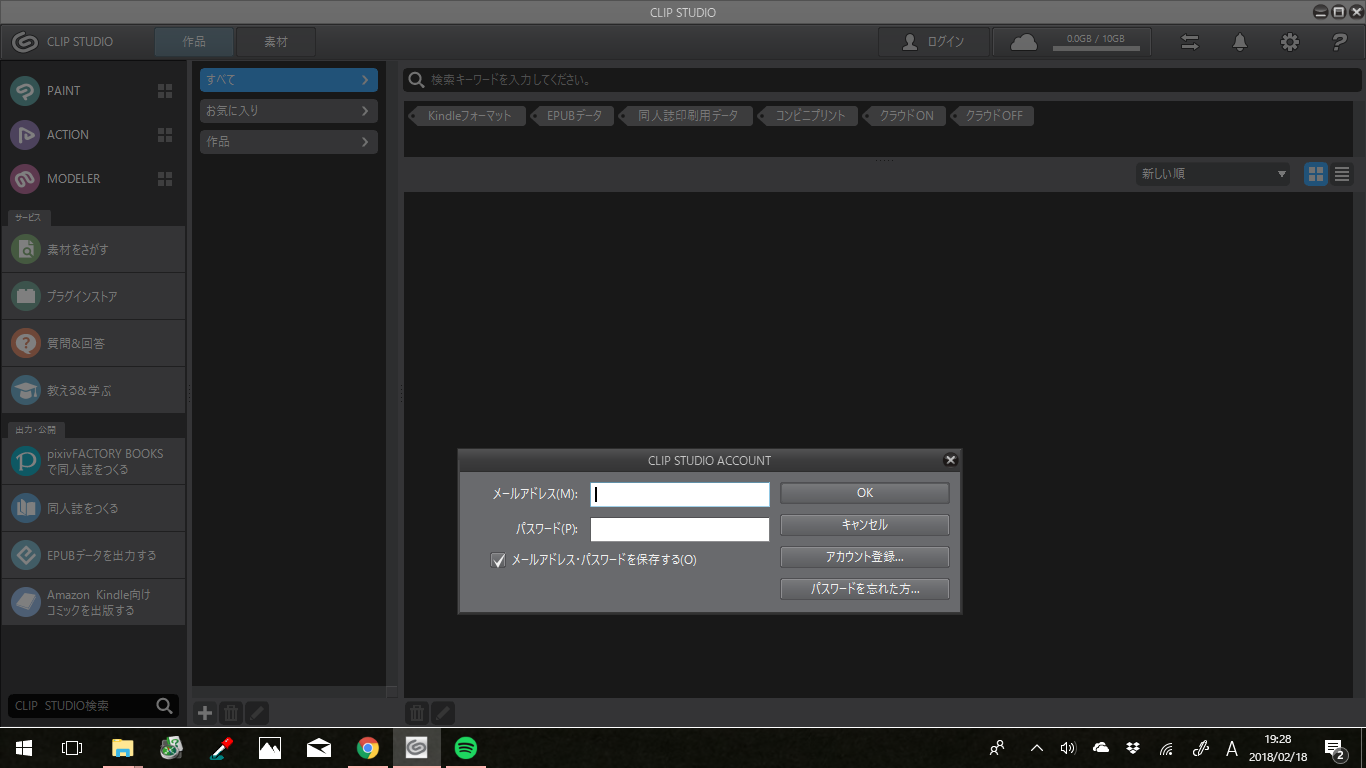
Task: Click the CLIP STUDIO search magnifier icon
Action: [165, 706]
